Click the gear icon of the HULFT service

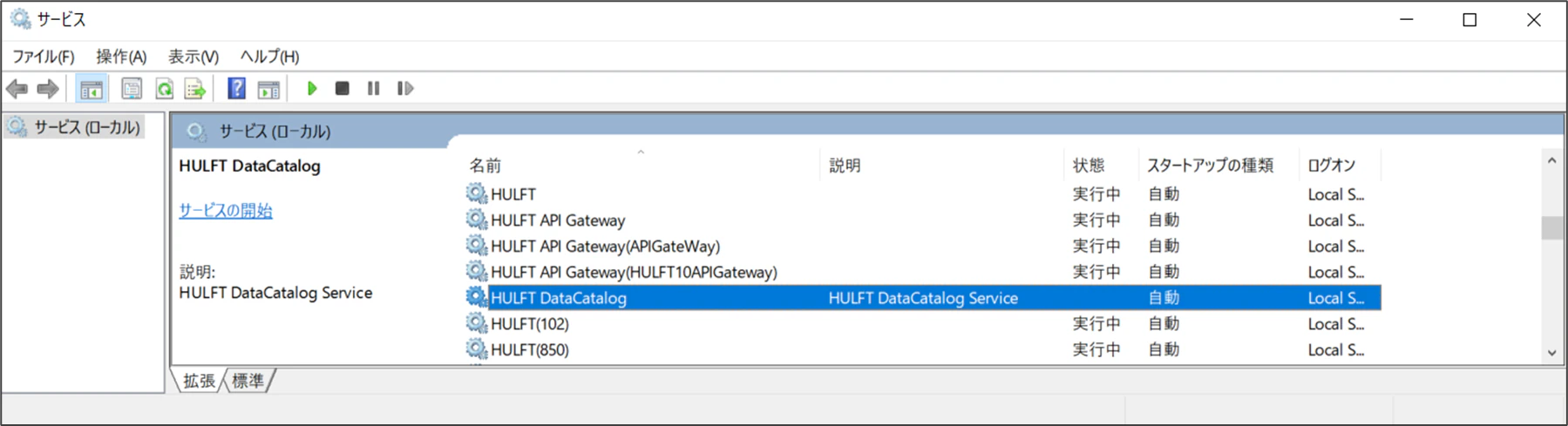[476, 193]
